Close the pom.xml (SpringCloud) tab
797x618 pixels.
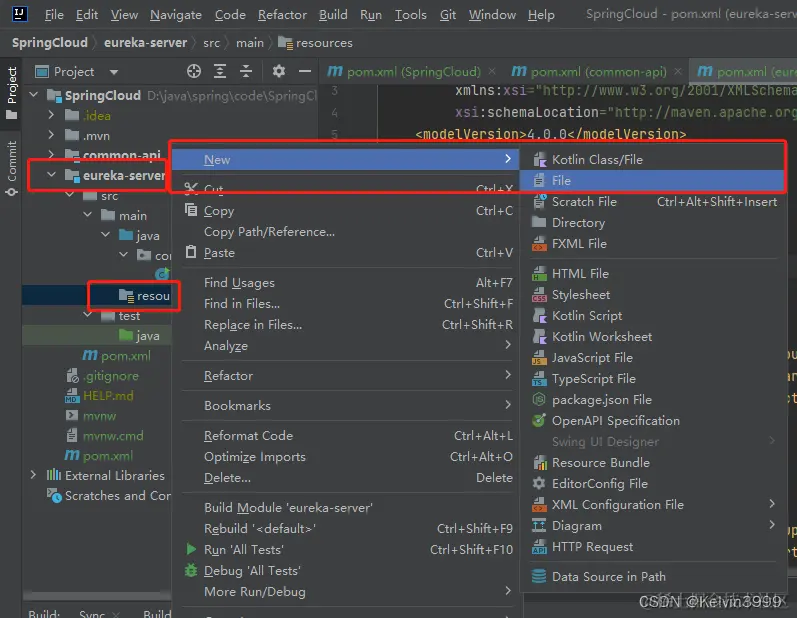coord(492,72)
